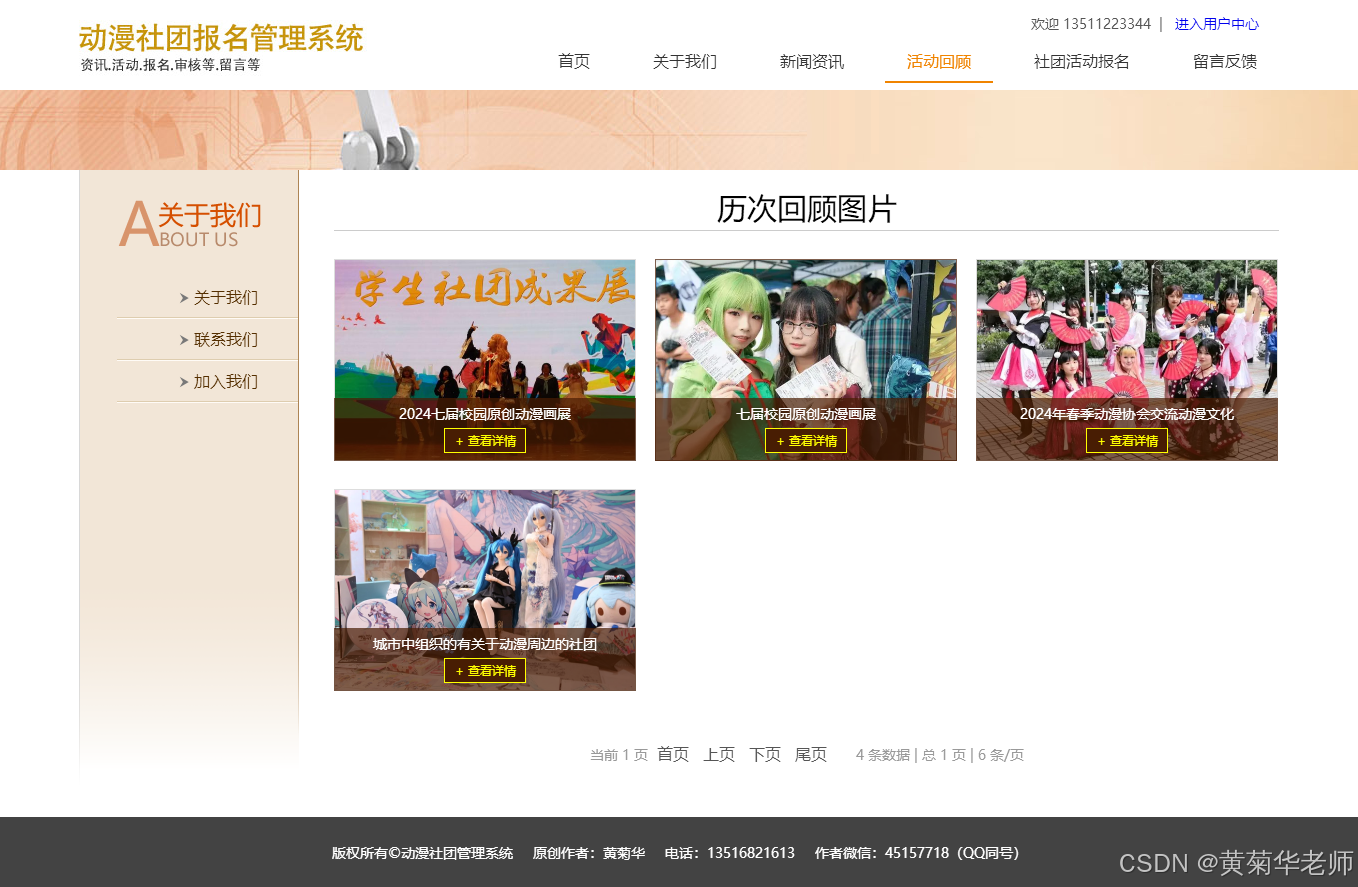
Task: Open the 新闻资讯 menu item
Action: coord(812,61)
